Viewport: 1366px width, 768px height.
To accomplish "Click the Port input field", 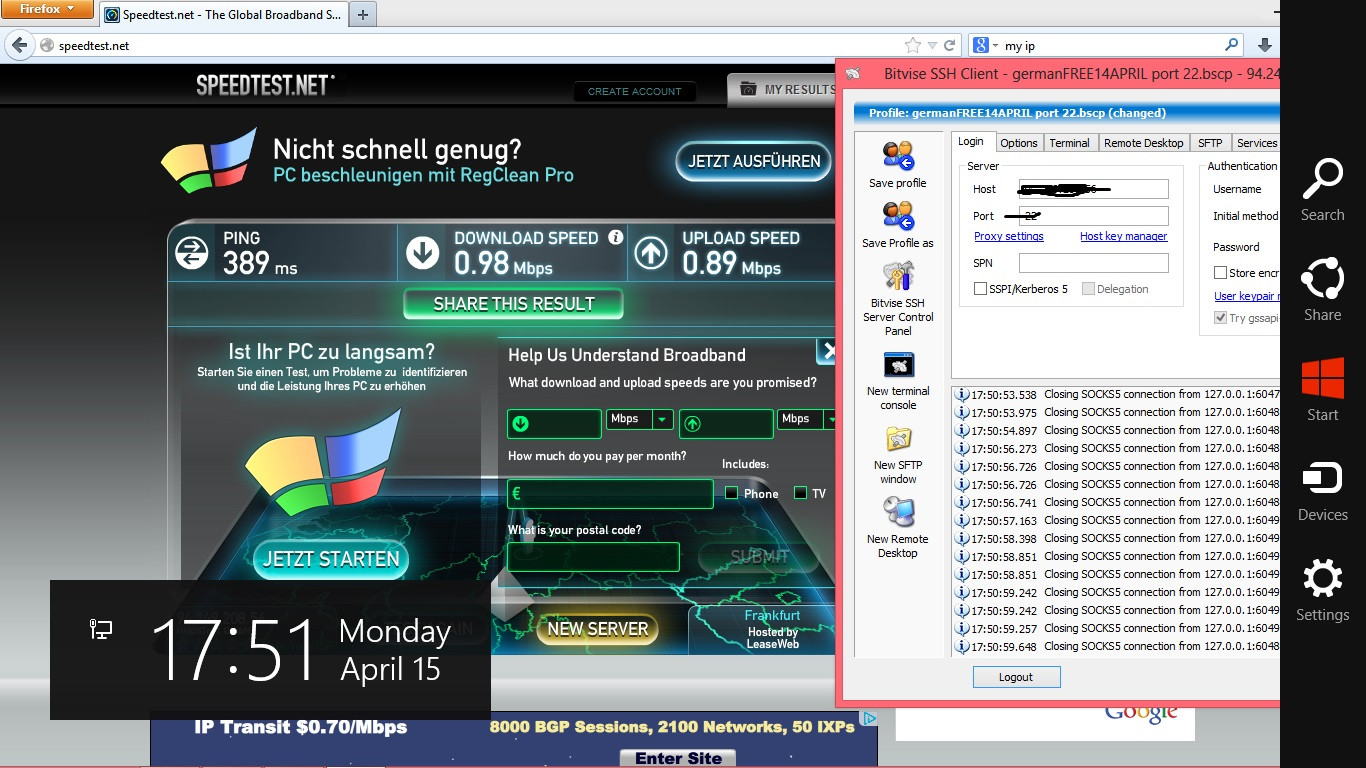I will (x=1094, y=216).
